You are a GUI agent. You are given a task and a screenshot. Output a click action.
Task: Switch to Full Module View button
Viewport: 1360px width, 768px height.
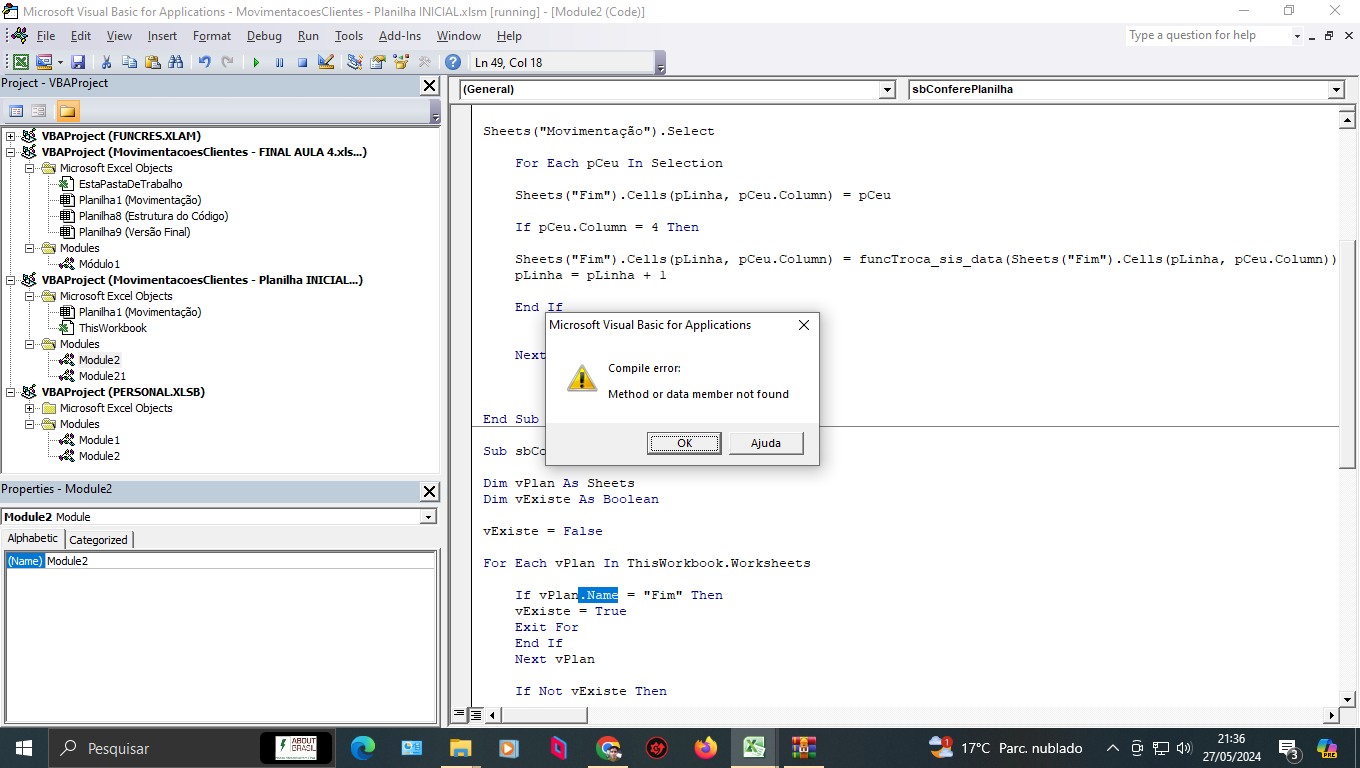(x=476, y=715)
